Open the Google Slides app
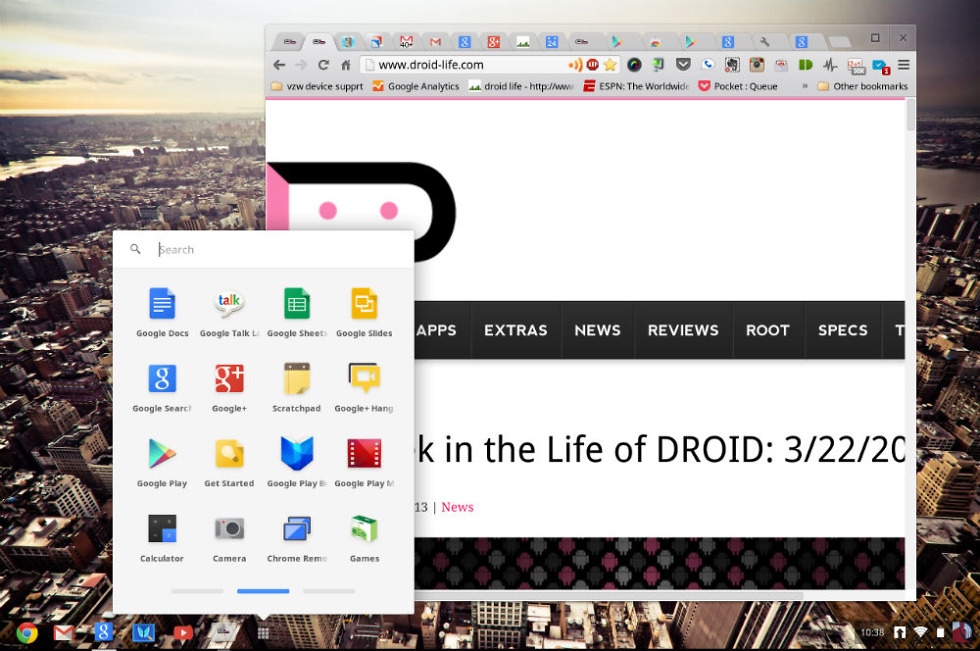The image size is (980, 651). [x=364, y=304]
